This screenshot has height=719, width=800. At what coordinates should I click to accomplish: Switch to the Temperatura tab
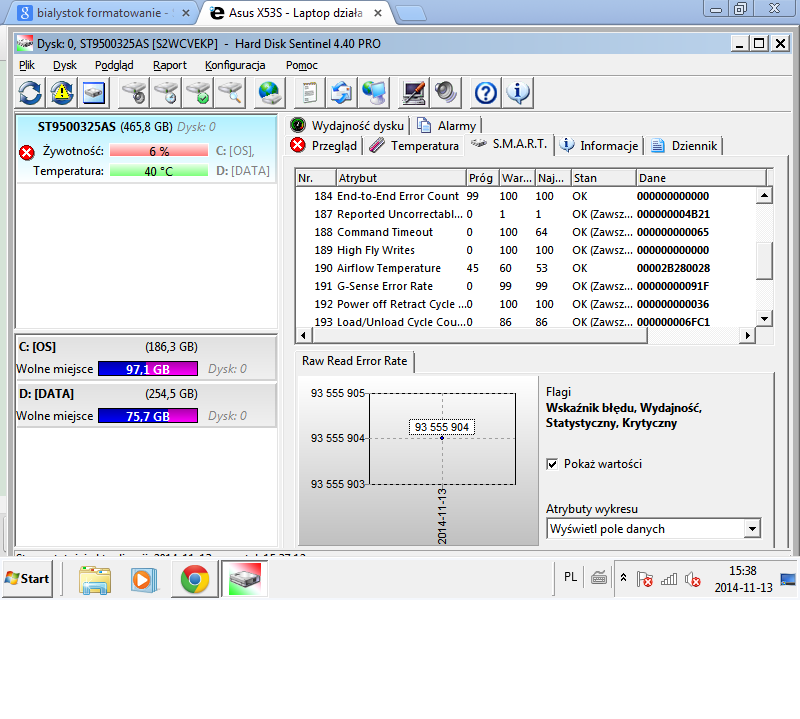click(414, 146)
